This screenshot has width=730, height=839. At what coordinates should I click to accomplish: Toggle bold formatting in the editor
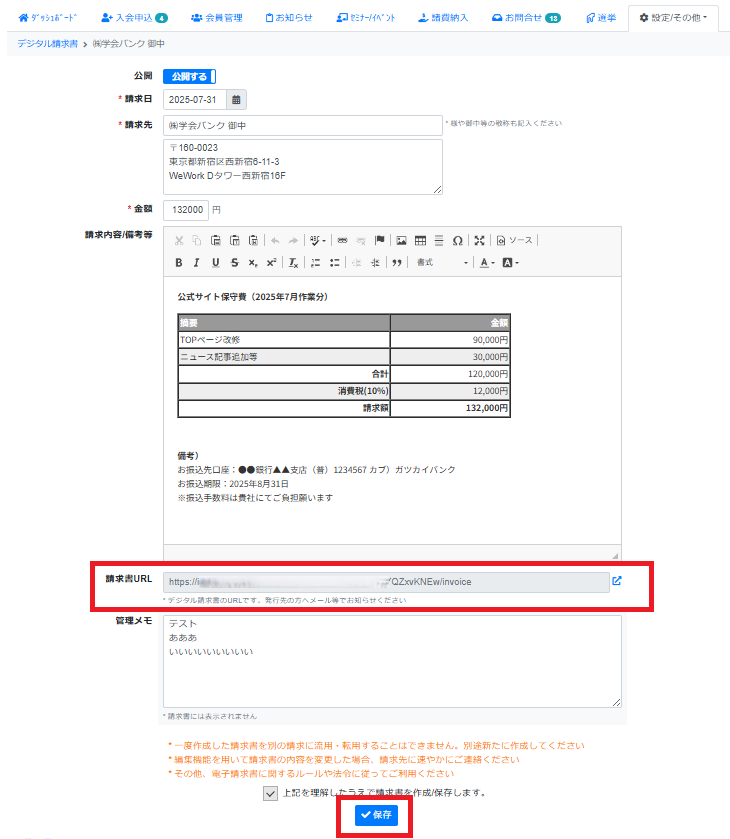coord(179,263)
